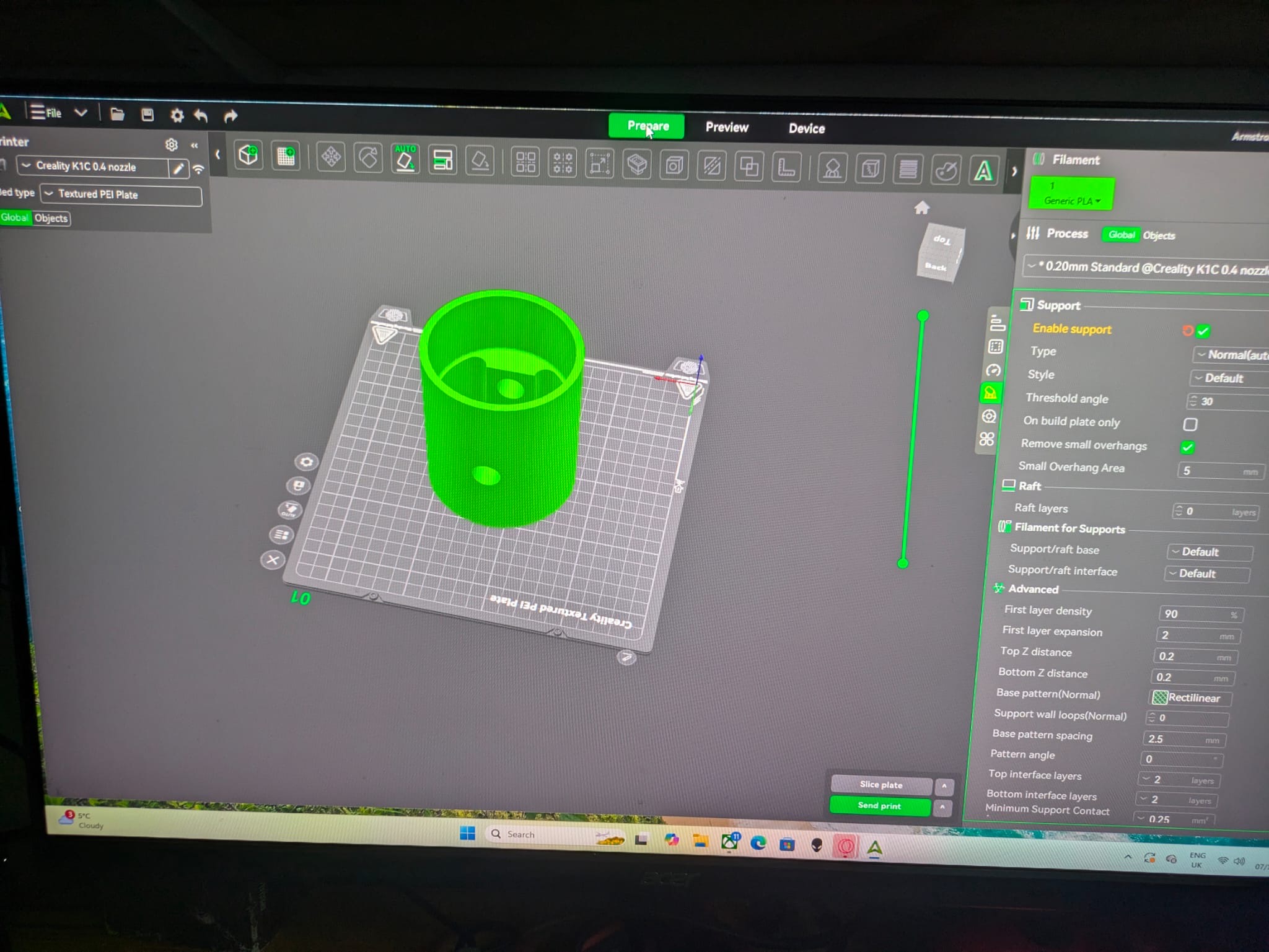Screen dimensions: 1269x952
Task: Select the Rotate tool
Action: [368, 158]
